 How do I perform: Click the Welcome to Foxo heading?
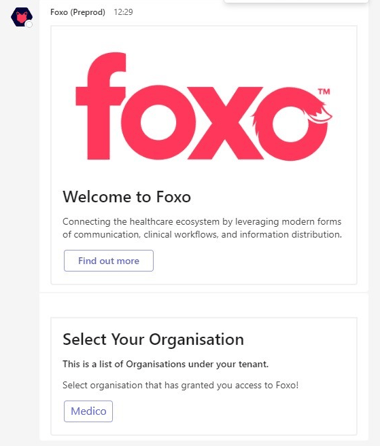click(127, 197)
